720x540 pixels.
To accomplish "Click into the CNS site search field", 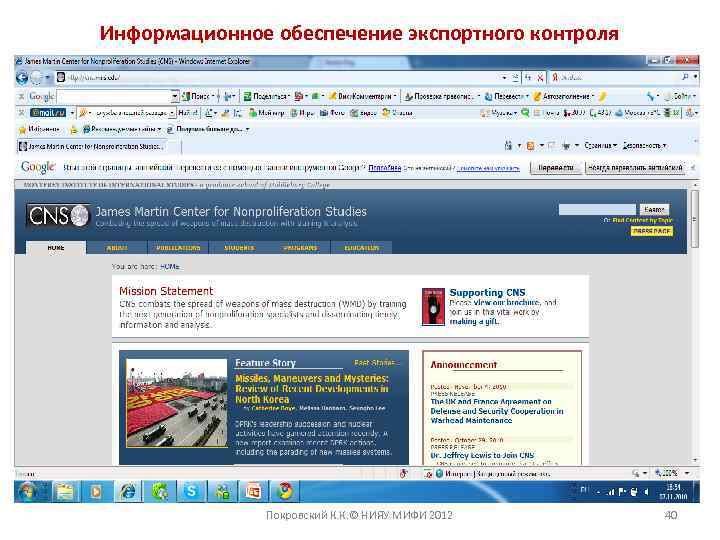I will (x=597, y=209).
